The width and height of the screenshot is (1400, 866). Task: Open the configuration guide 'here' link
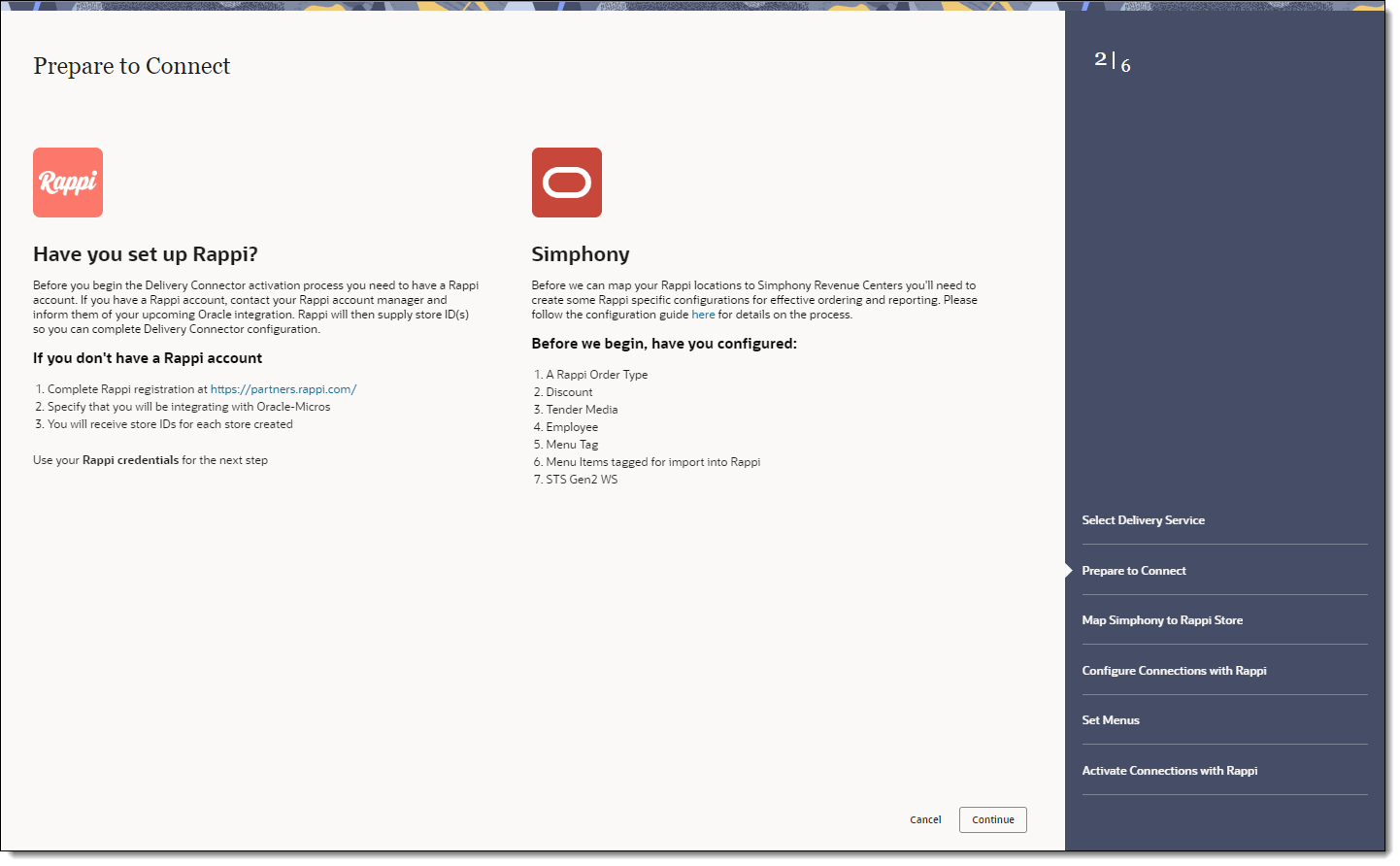tap(703, 315)
